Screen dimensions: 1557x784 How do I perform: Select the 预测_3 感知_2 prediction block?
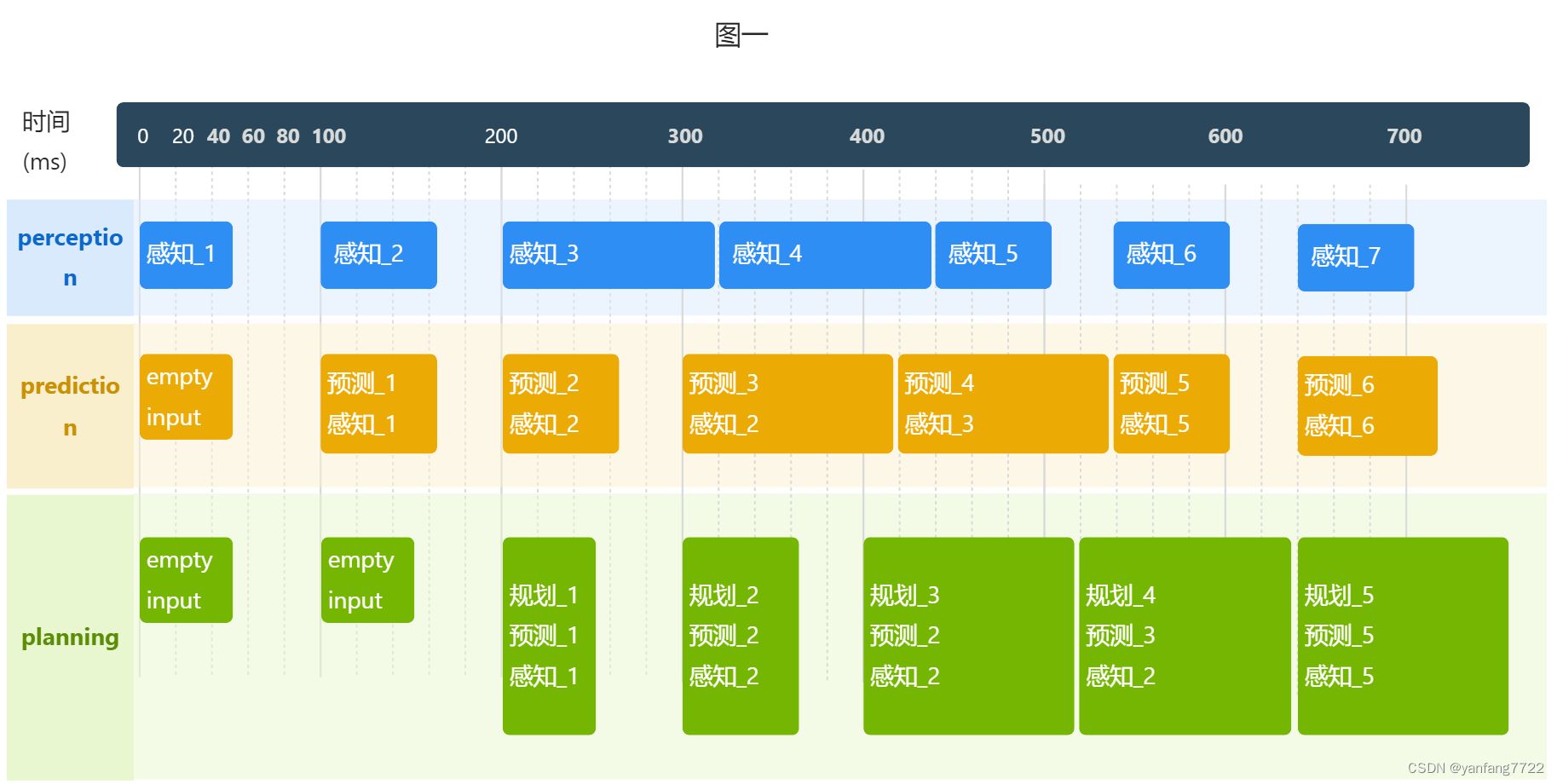point(787,404)
